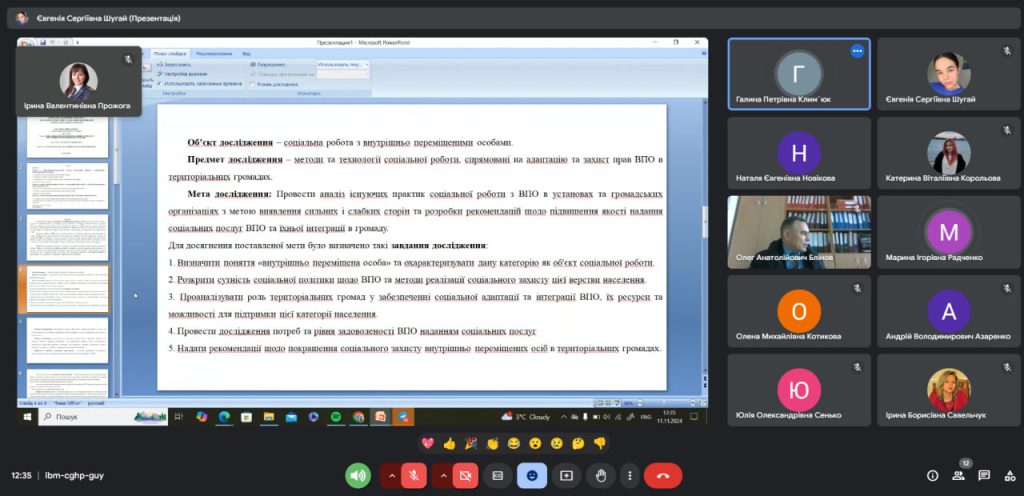Click the Present now screen-share icon

coord(566,475)
